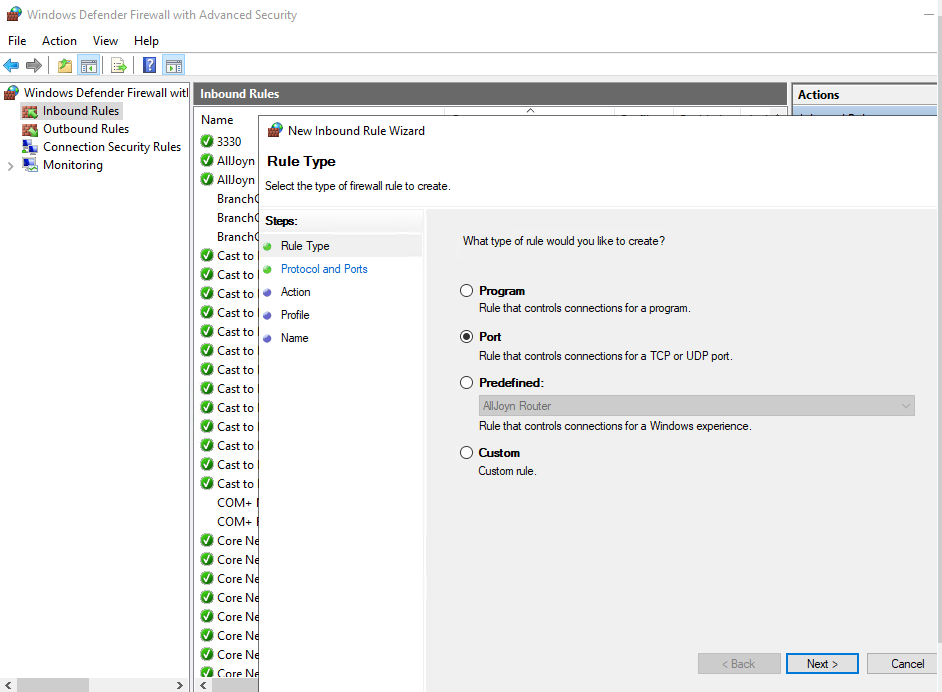Select the Predefined radio button
The image size is (942, 692).
click(x=466, y=383)
